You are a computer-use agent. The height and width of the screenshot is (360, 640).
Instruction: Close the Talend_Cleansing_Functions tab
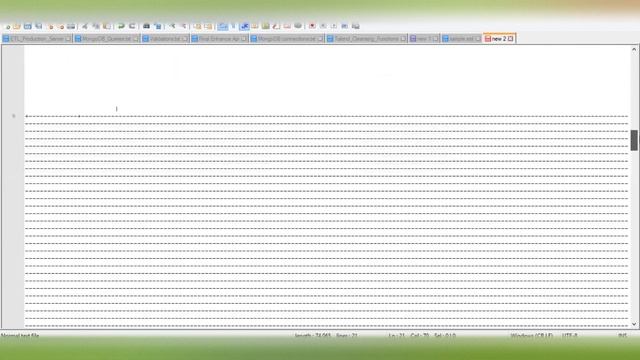403,39
